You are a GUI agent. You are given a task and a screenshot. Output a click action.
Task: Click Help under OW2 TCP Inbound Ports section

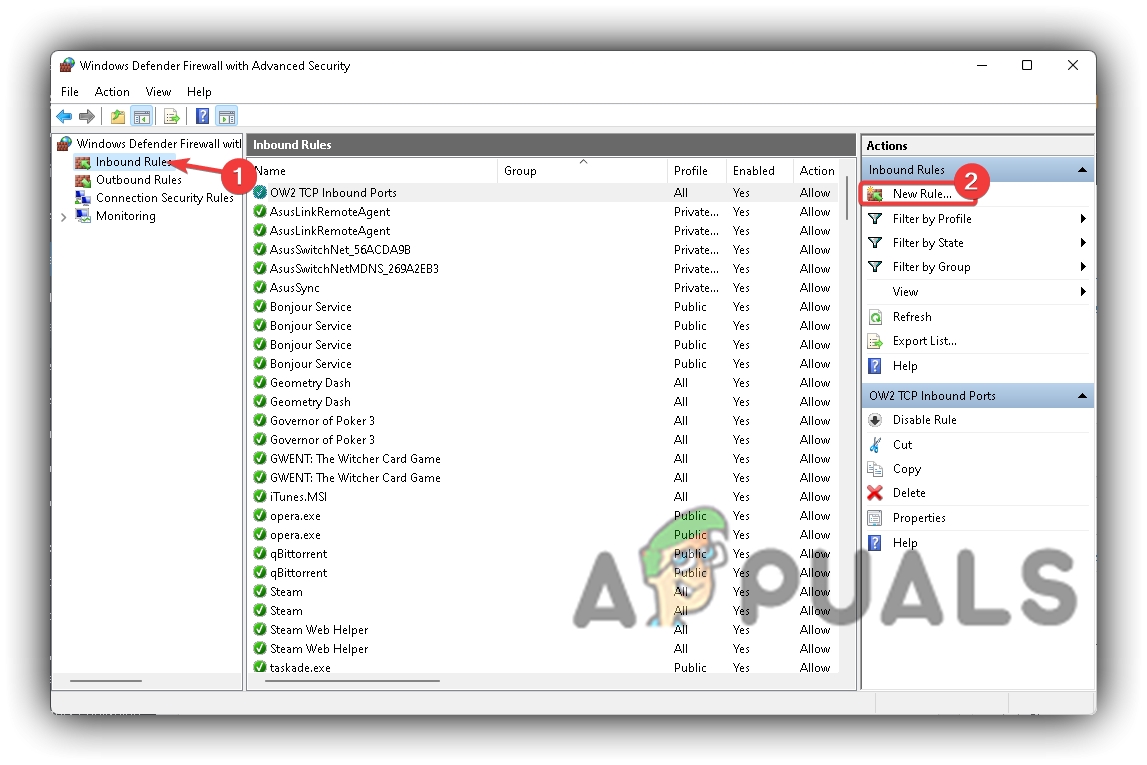tap(905, 543)
